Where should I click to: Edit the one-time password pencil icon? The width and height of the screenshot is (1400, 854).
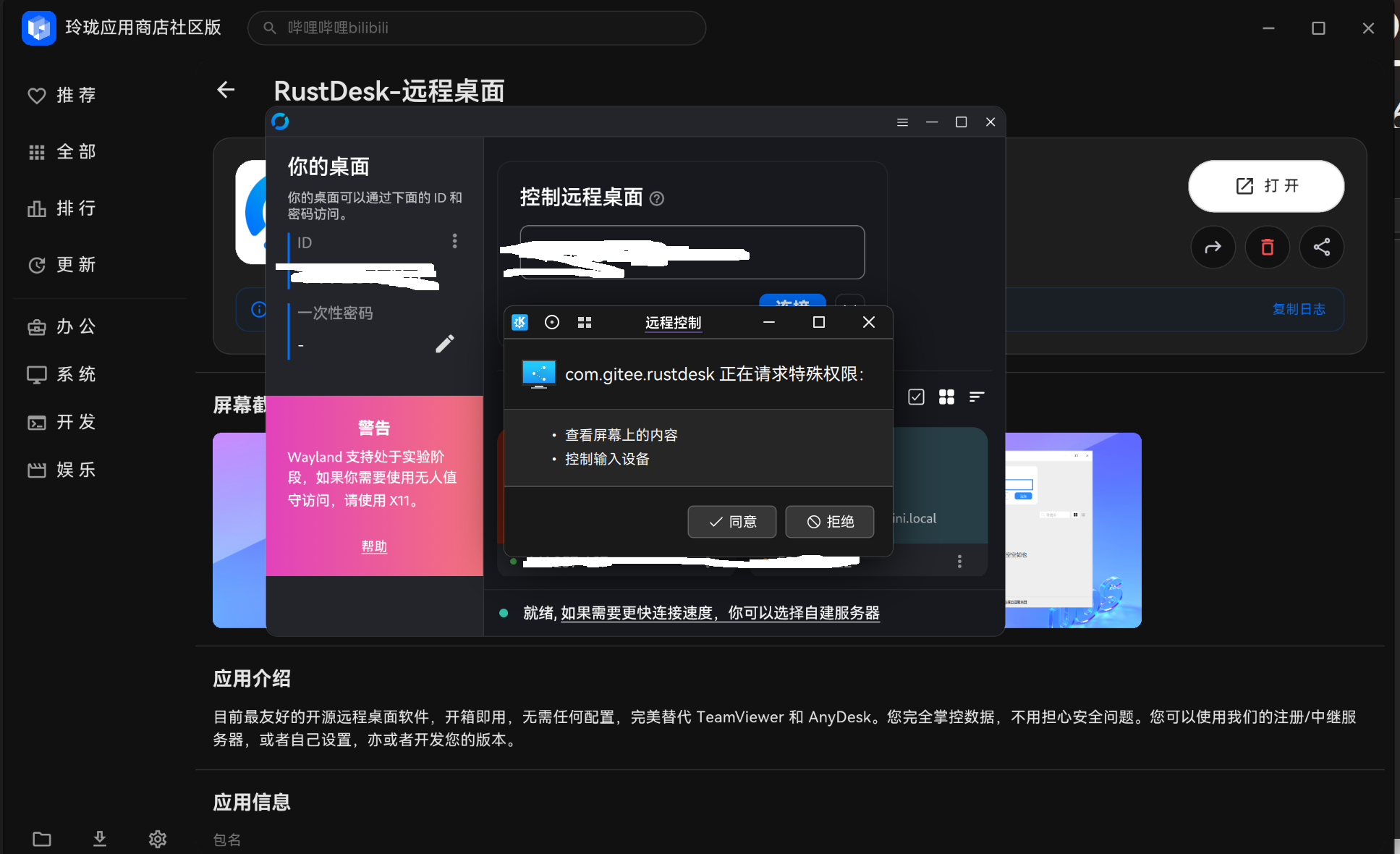click(445, 344)
